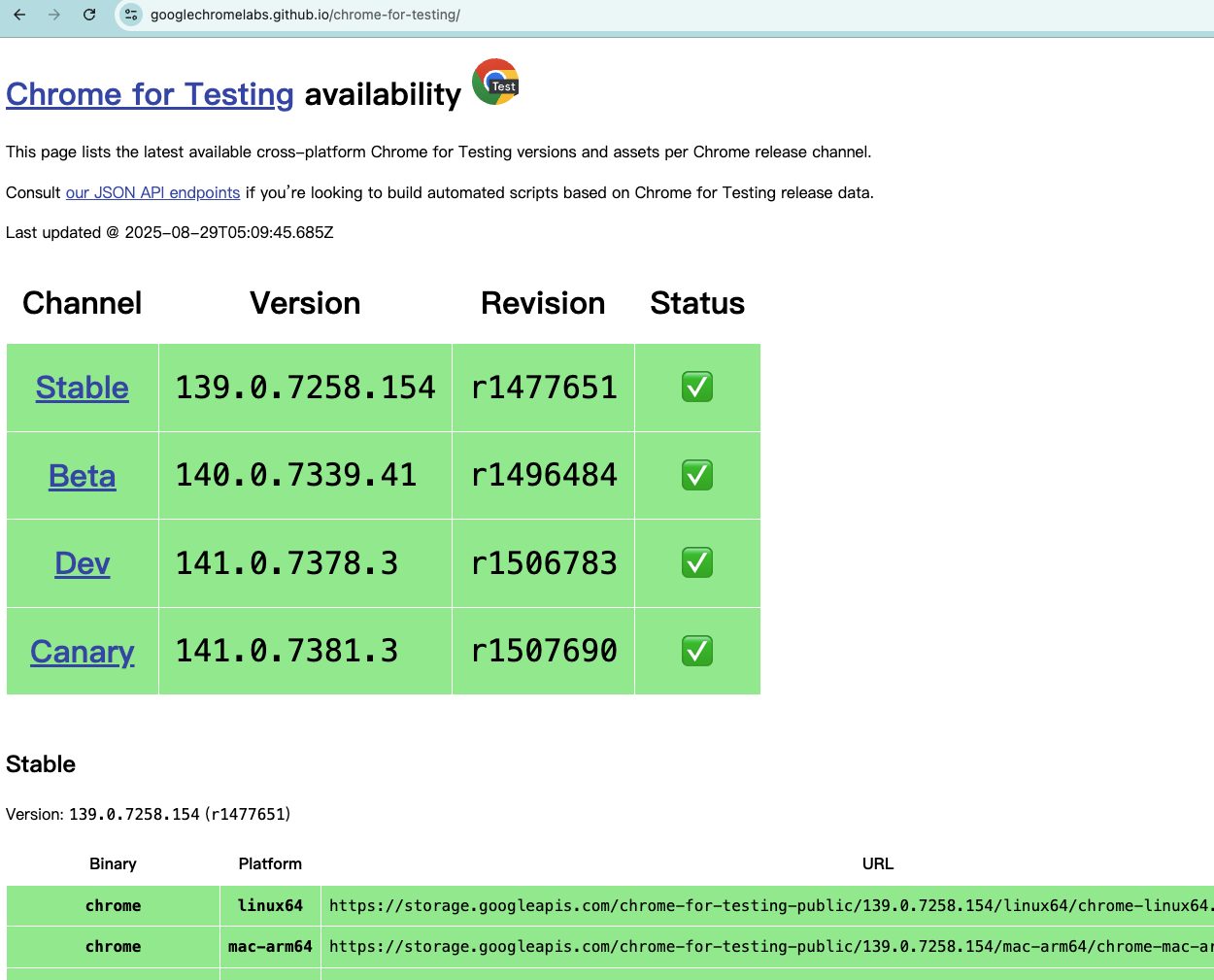
Task: Click the Status column header
Action: (x=697, y=303)
